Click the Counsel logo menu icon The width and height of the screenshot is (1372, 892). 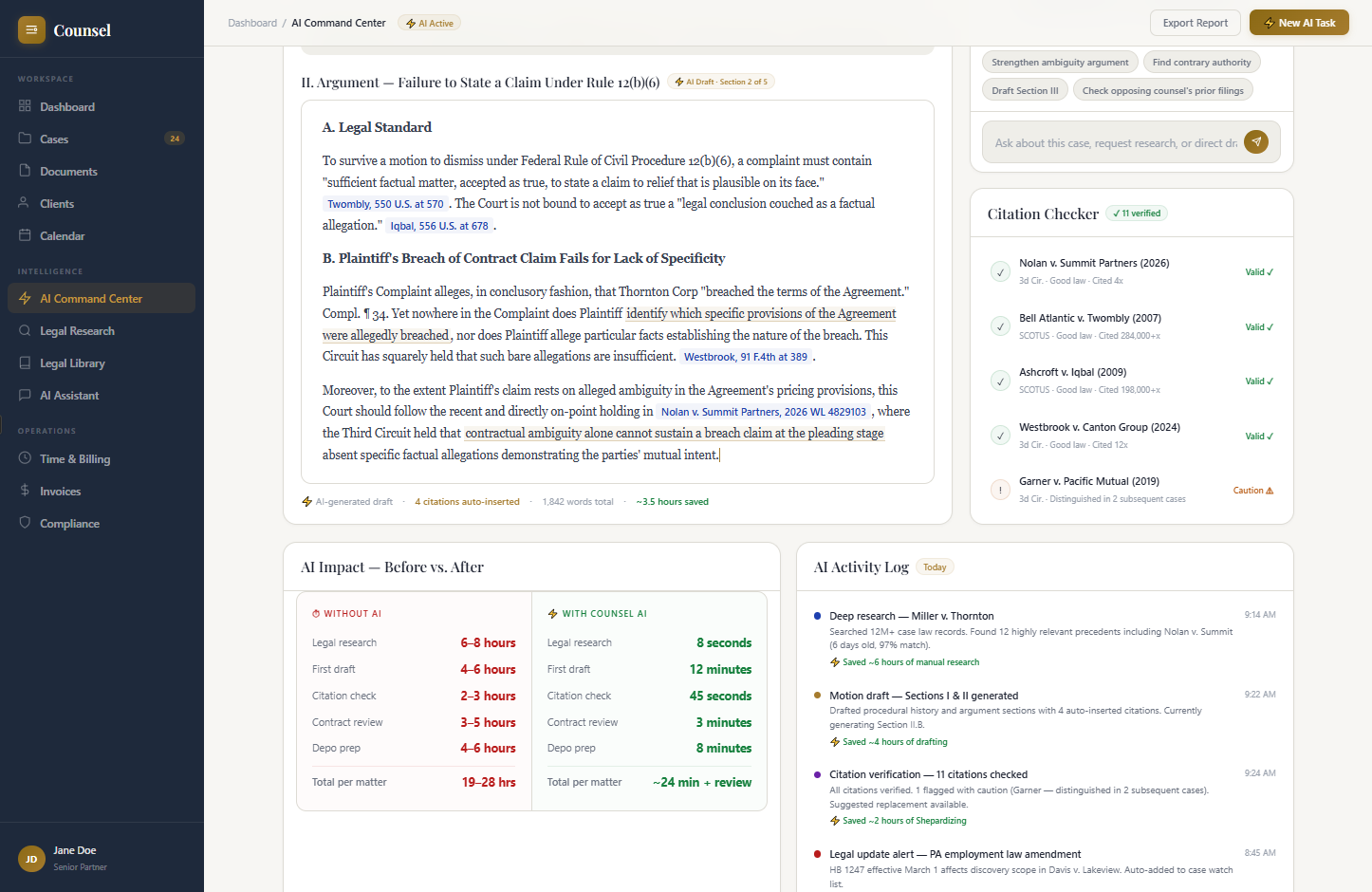[31, 30]
